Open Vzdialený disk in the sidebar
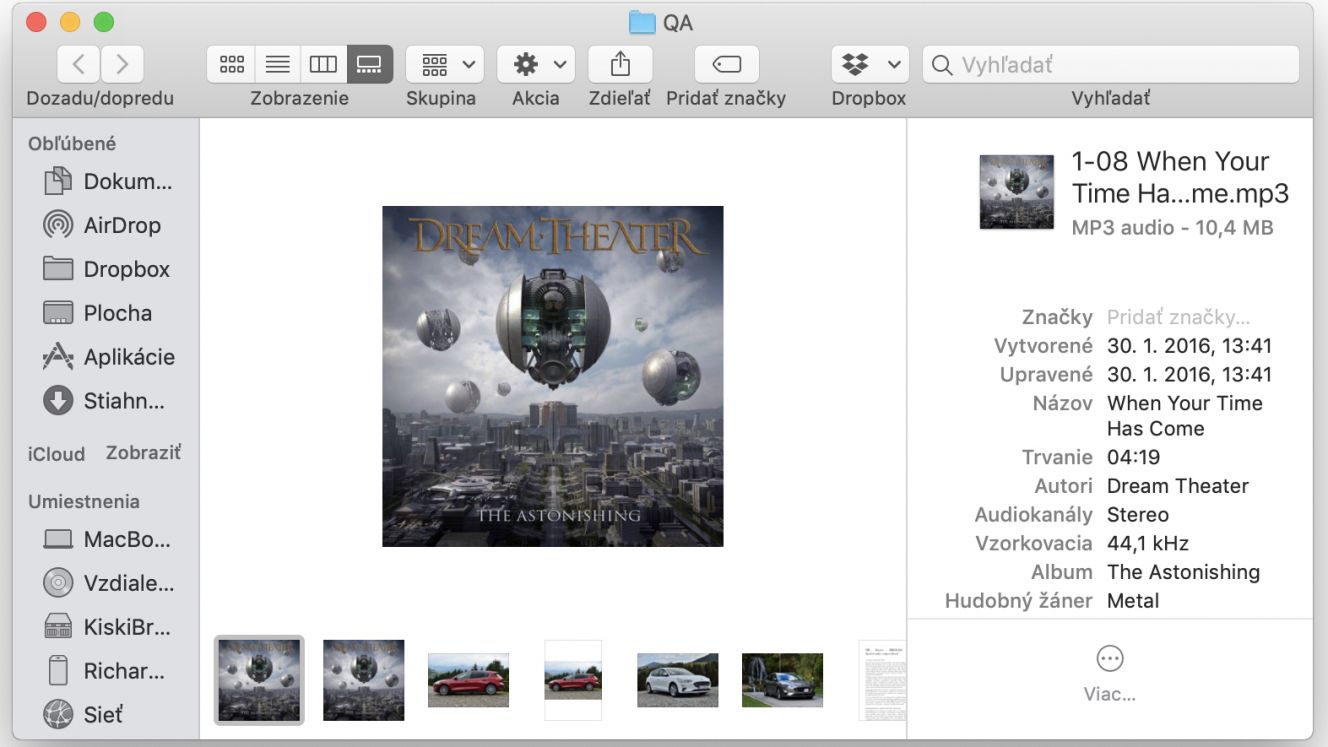Image resolution: width=1328 pixels, height=747 pixels. [108, 583]
